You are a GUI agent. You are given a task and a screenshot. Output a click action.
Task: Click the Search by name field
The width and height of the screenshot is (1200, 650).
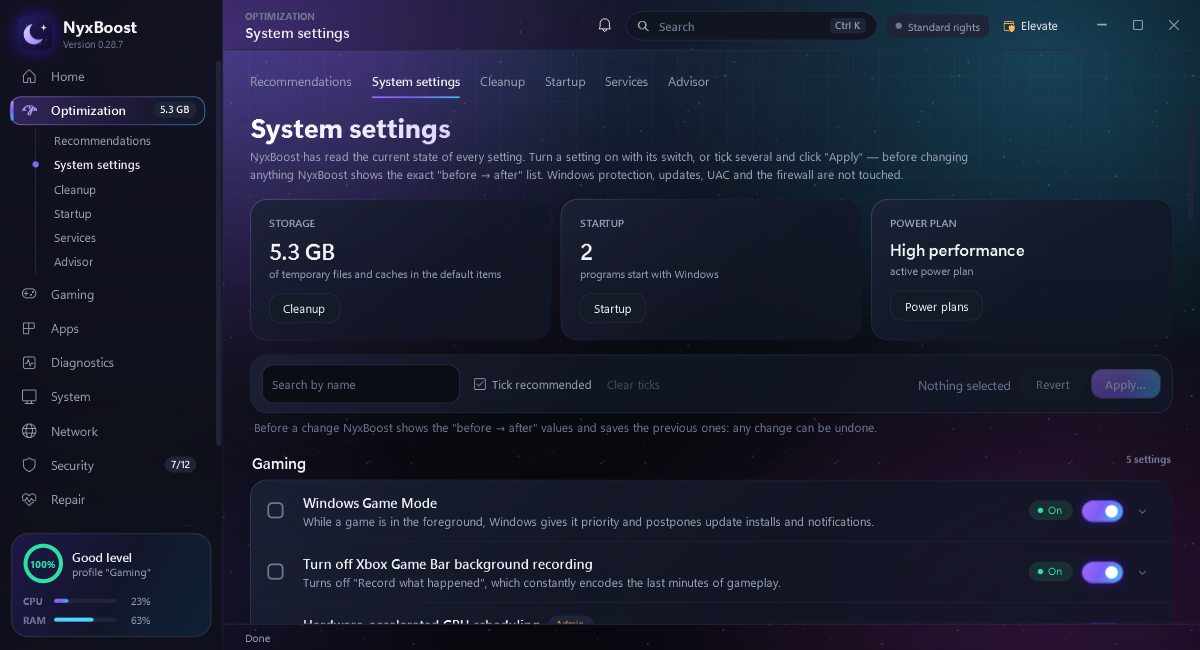pyautogui.click(x=361, y=384)
